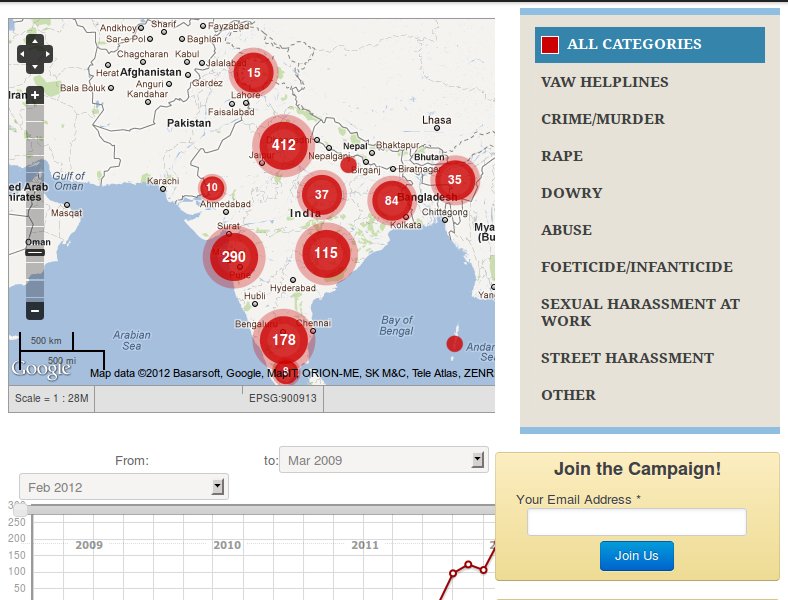Click the 'EPSG:900913' projection text
Viewport: 788px width, 600px height.
click(283, 398)
